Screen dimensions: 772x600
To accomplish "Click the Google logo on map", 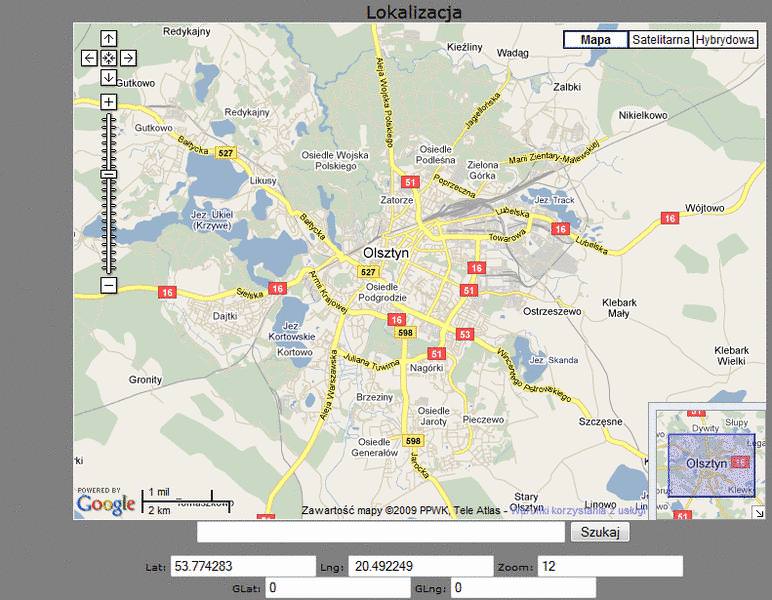I will (105, 504).
